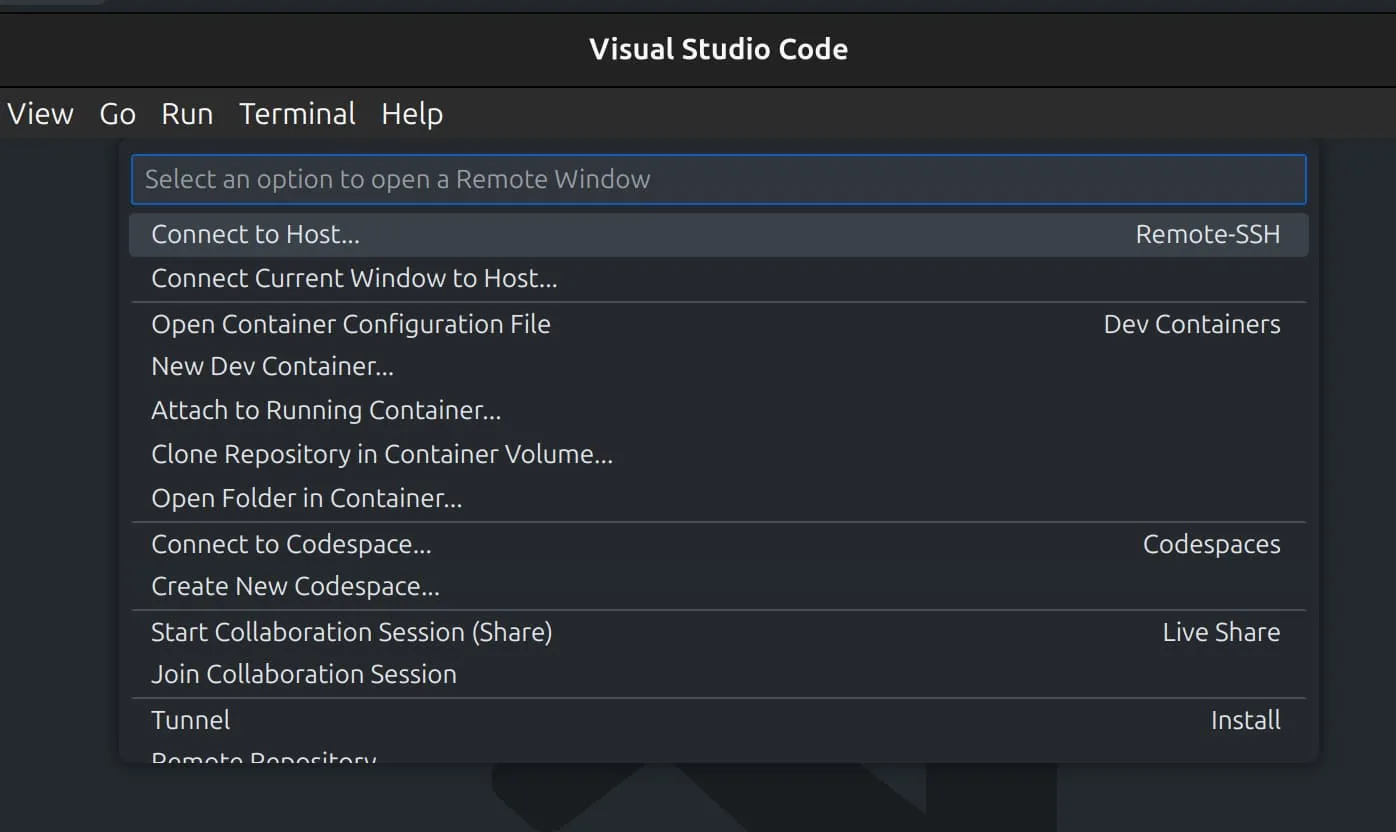Open the Terminal menu

tap(297, 114)
